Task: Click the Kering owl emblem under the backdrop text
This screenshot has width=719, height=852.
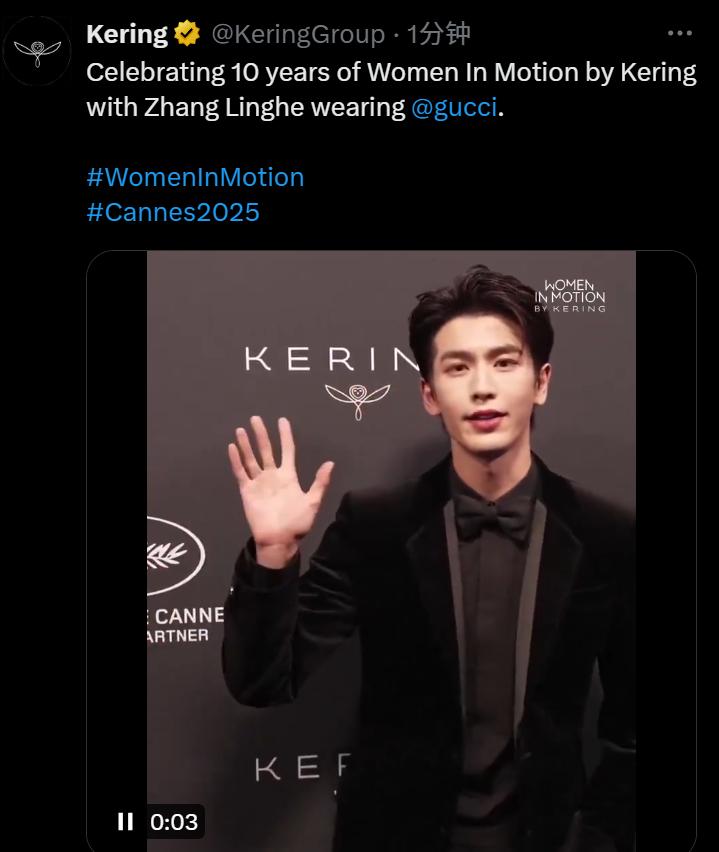Action: pyautogui.click(x=358, y=400)
